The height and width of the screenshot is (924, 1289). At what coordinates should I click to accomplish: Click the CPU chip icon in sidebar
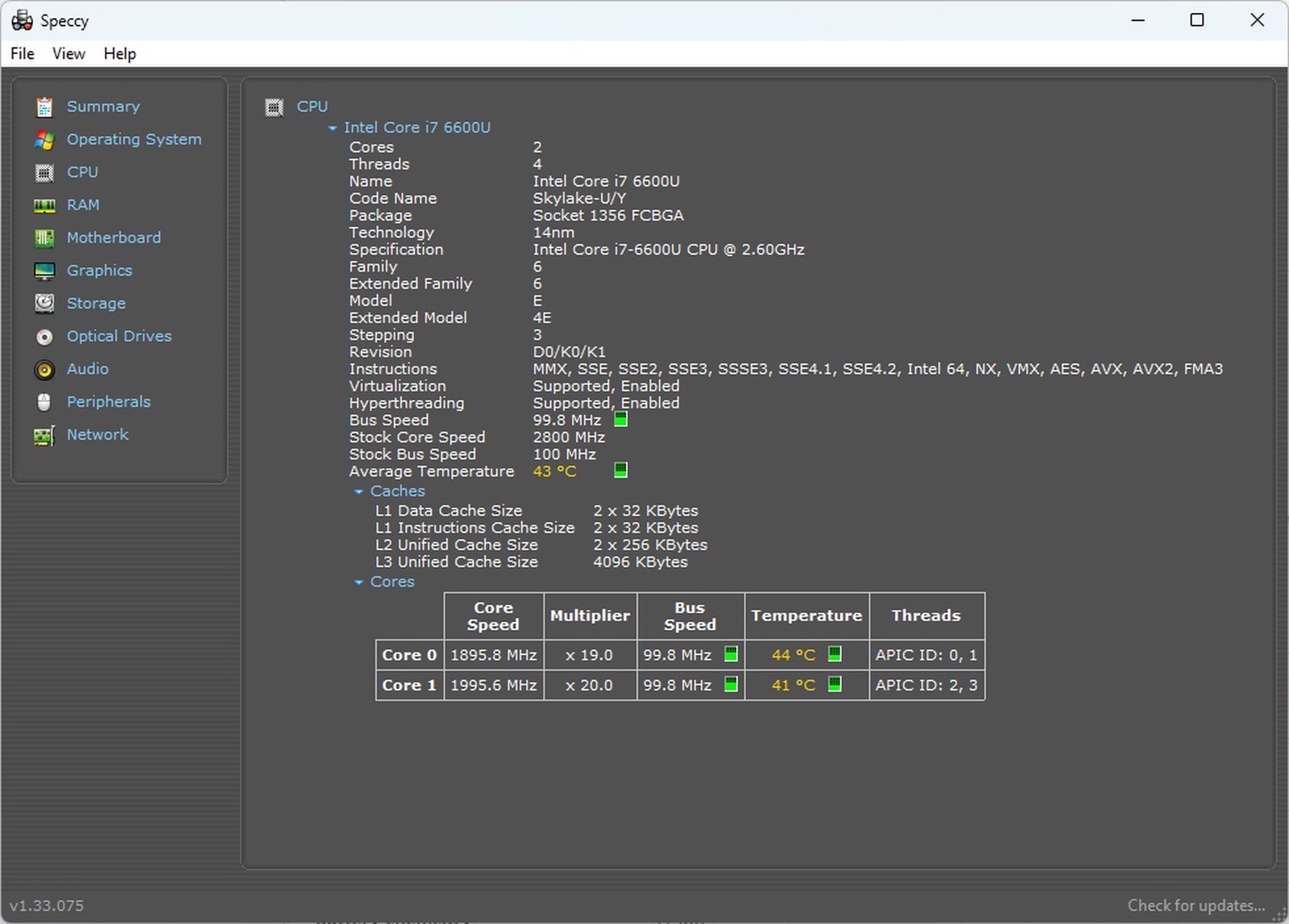(44, 172)
